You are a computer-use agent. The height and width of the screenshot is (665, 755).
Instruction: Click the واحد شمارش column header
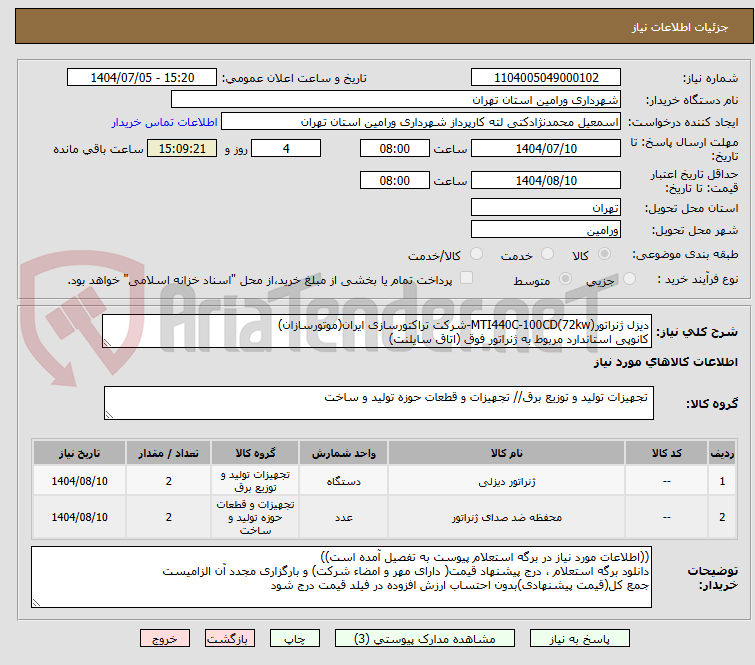(343, 453)
